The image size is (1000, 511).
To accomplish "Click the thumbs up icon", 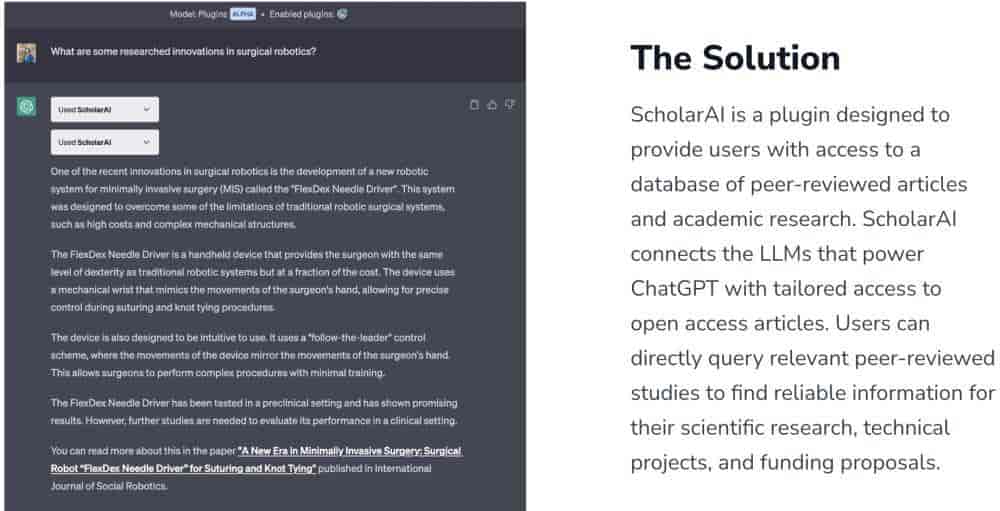I will (492, 105).
